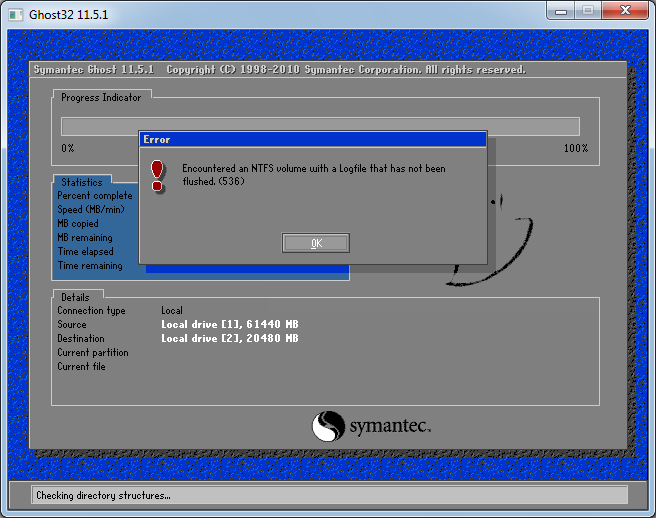Click the red exclamation error icon
Screen dimensions: 656x518
[157, 176]
